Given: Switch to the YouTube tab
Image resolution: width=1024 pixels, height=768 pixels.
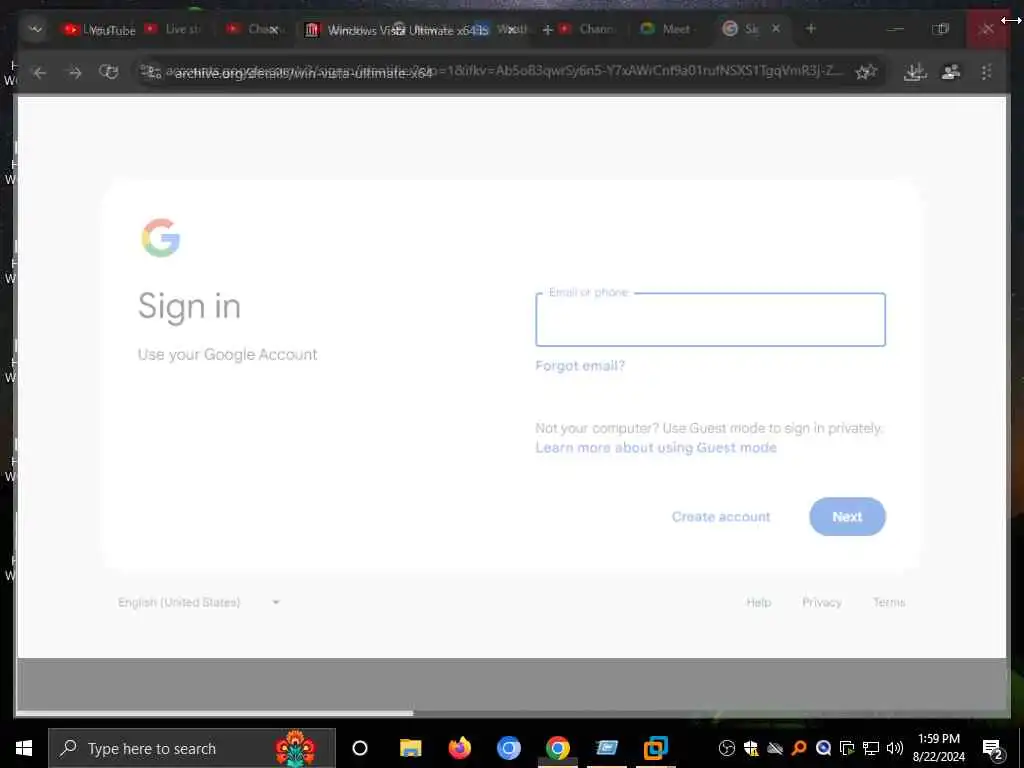Looking at the screenshot, I should coord(99,30).
